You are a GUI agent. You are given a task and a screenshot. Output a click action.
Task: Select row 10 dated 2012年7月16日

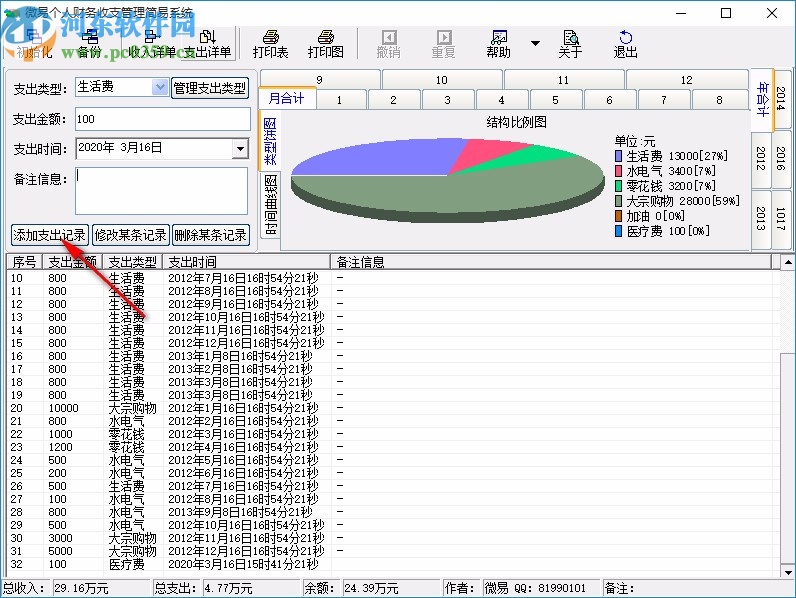click(394, 278)
